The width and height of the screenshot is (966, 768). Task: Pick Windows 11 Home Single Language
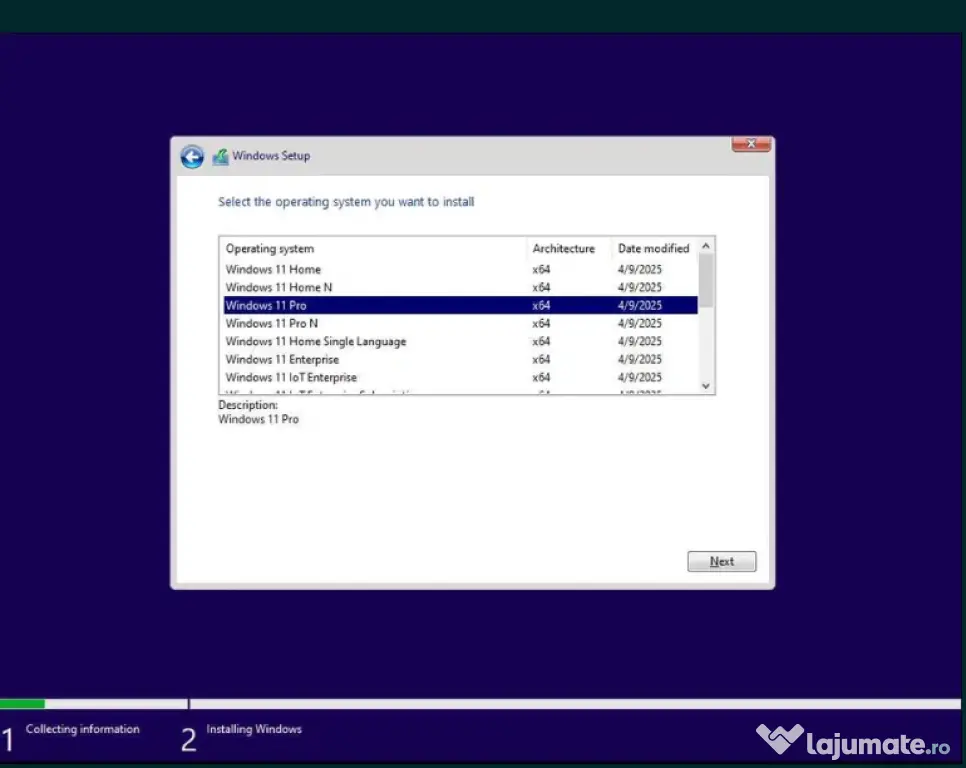(315, 342)
